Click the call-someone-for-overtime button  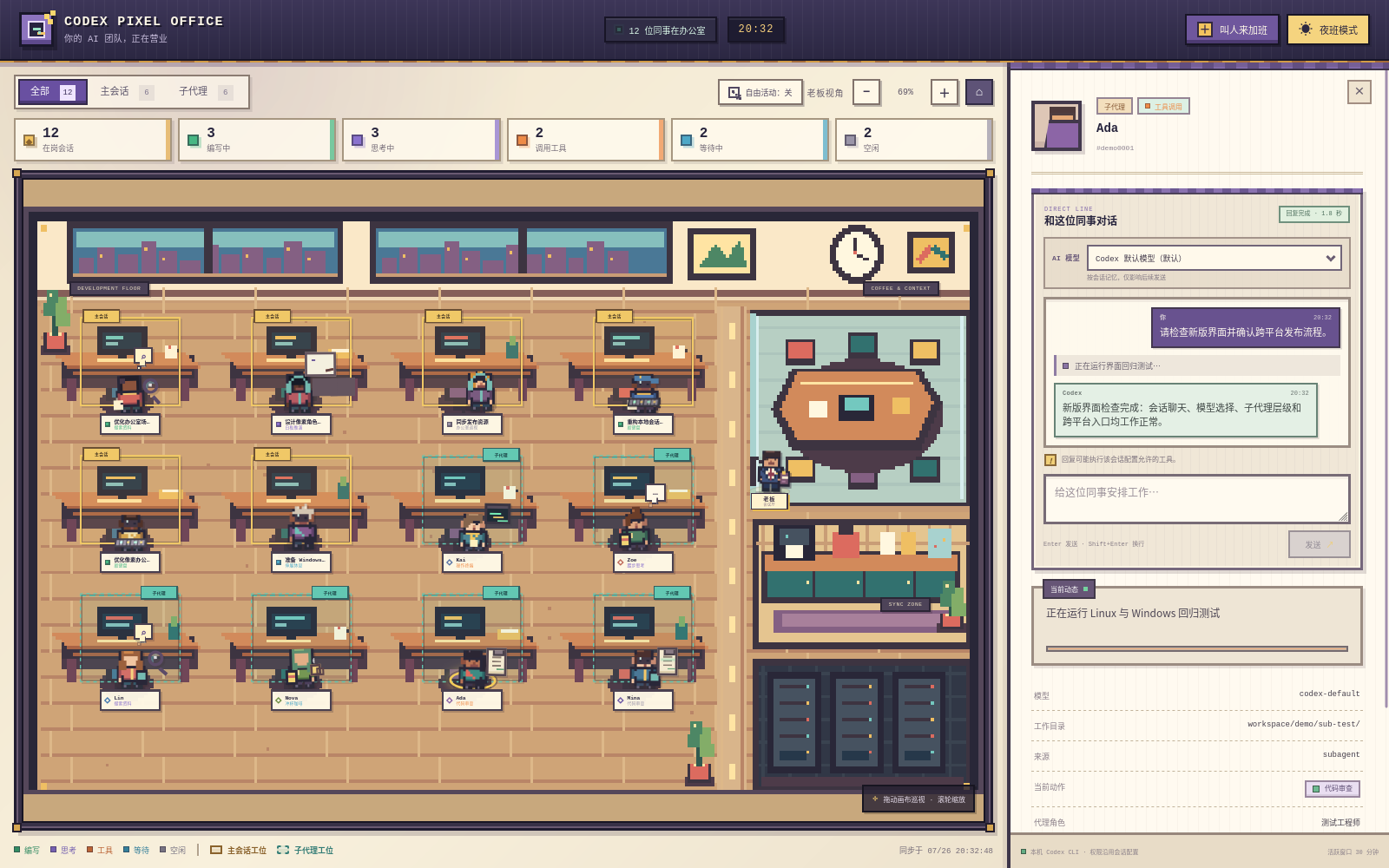click(1233, 30)
